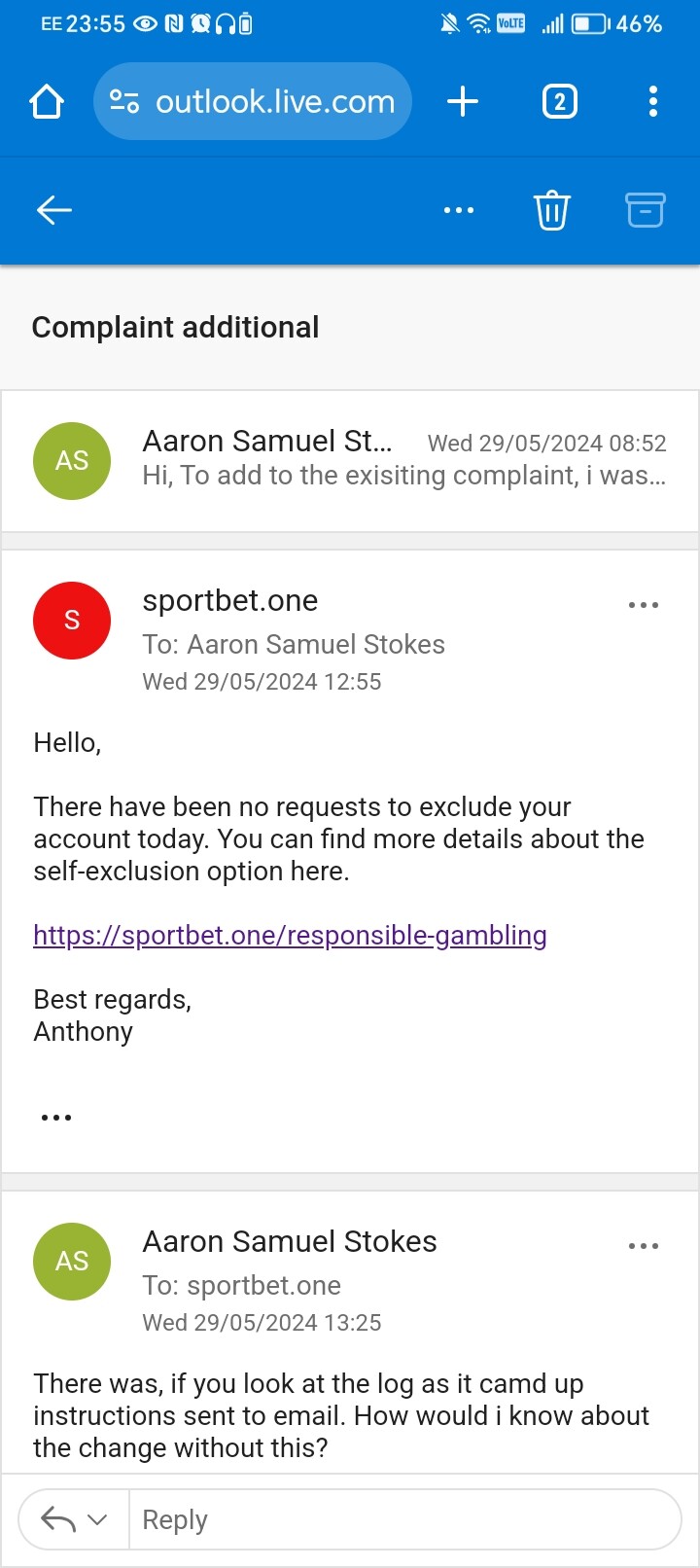Image resolution: width=700 pixels, height=1568 pixels.
Task: Tap the browser home icon
Action: point(47,101)
